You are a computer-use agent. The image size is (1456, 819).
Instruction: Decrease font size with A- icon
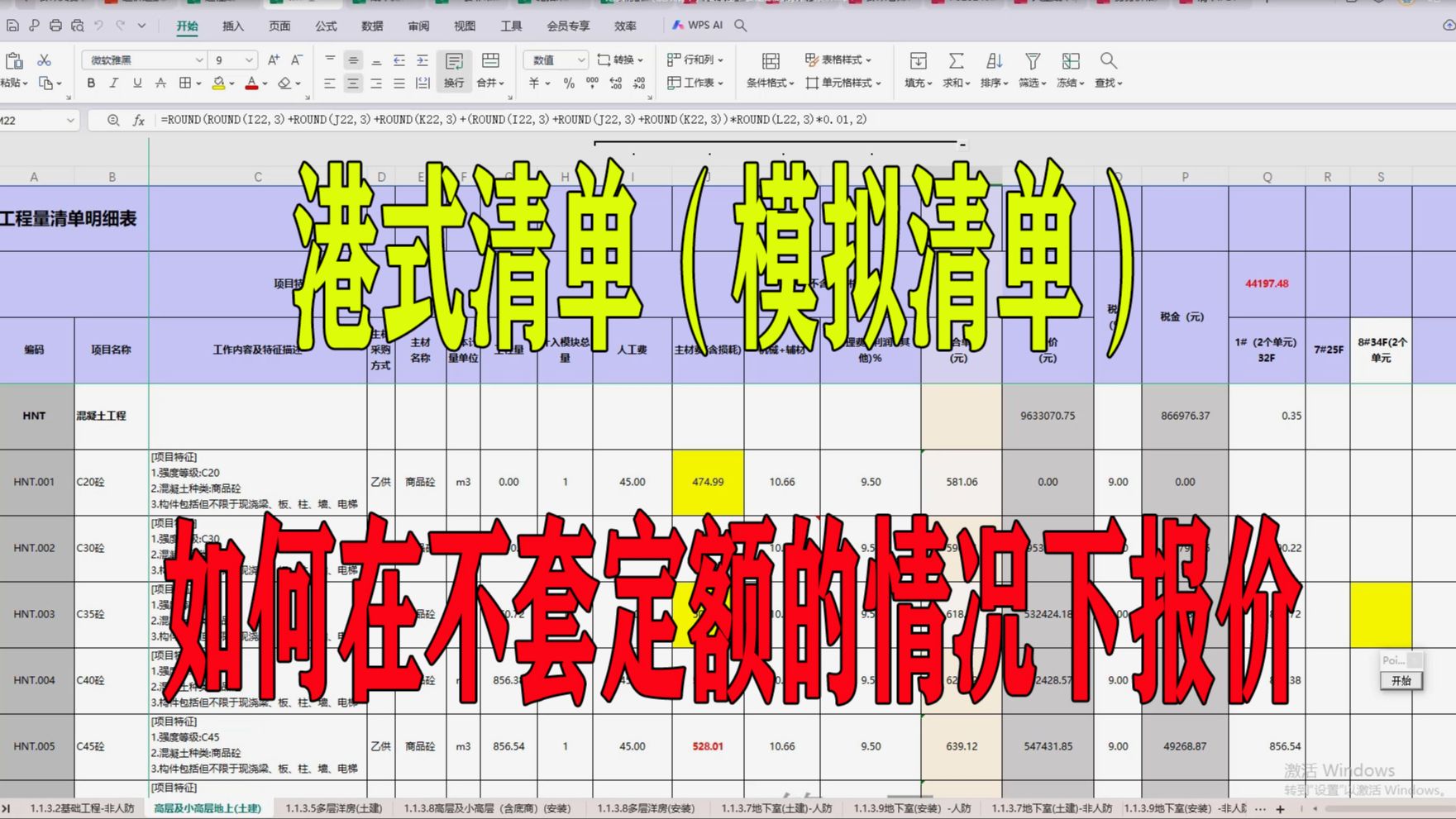click(297, 60)
